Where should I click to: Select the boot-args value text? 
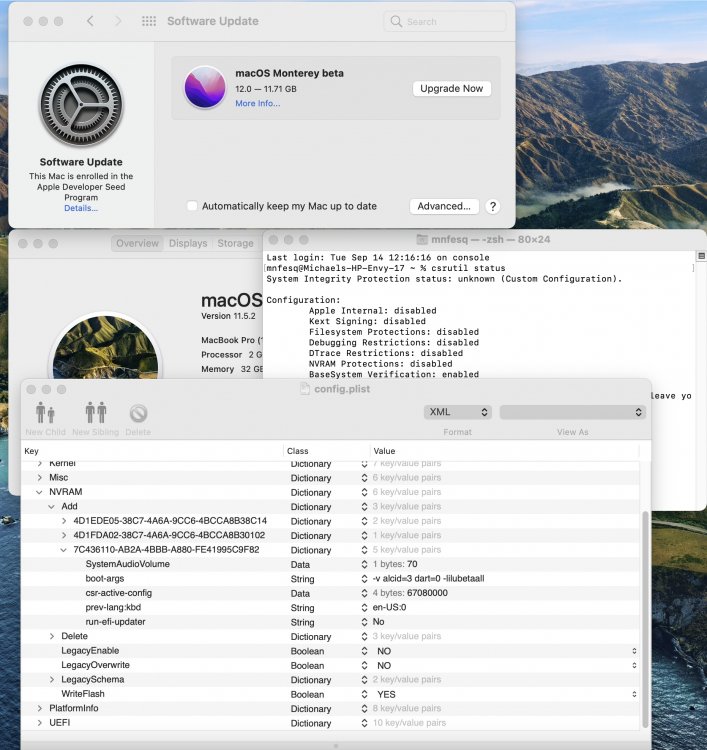(428, 579)
